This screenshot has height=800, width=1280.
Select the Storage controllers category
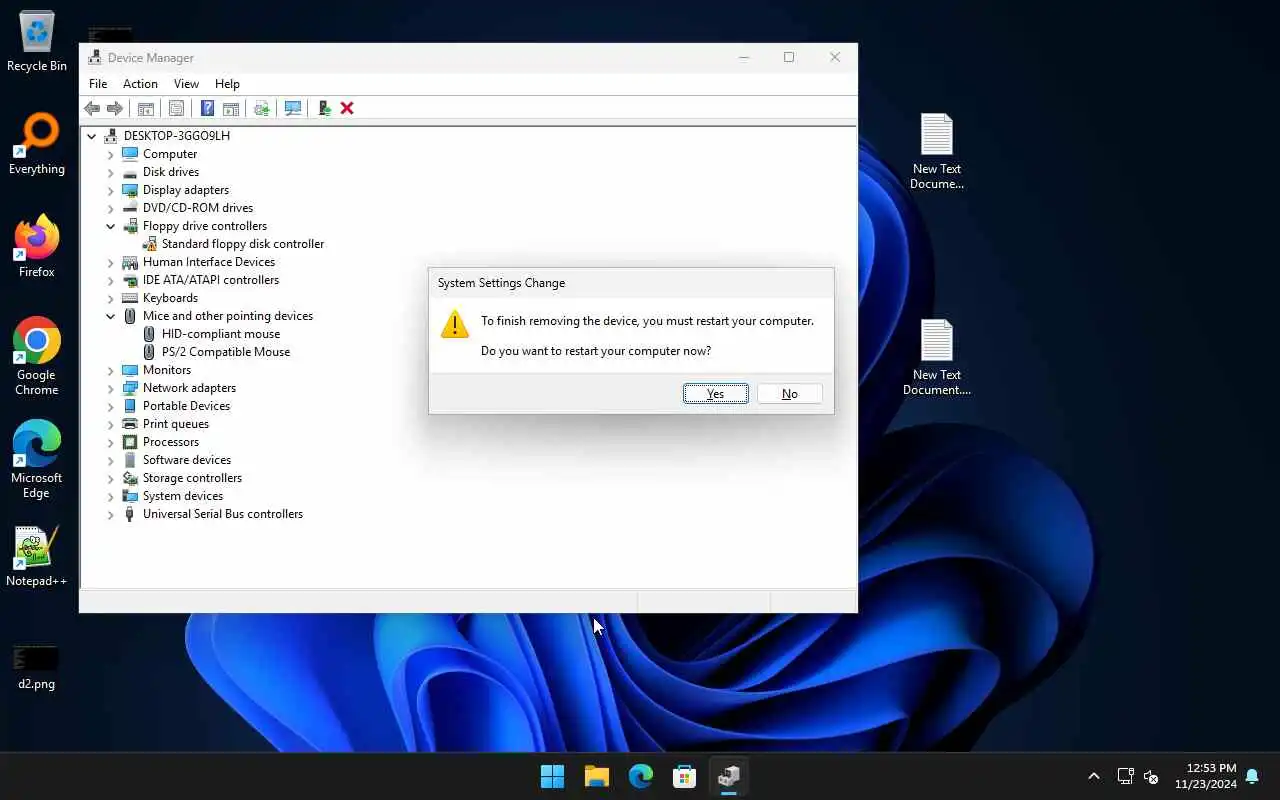[x=192, y=478]
